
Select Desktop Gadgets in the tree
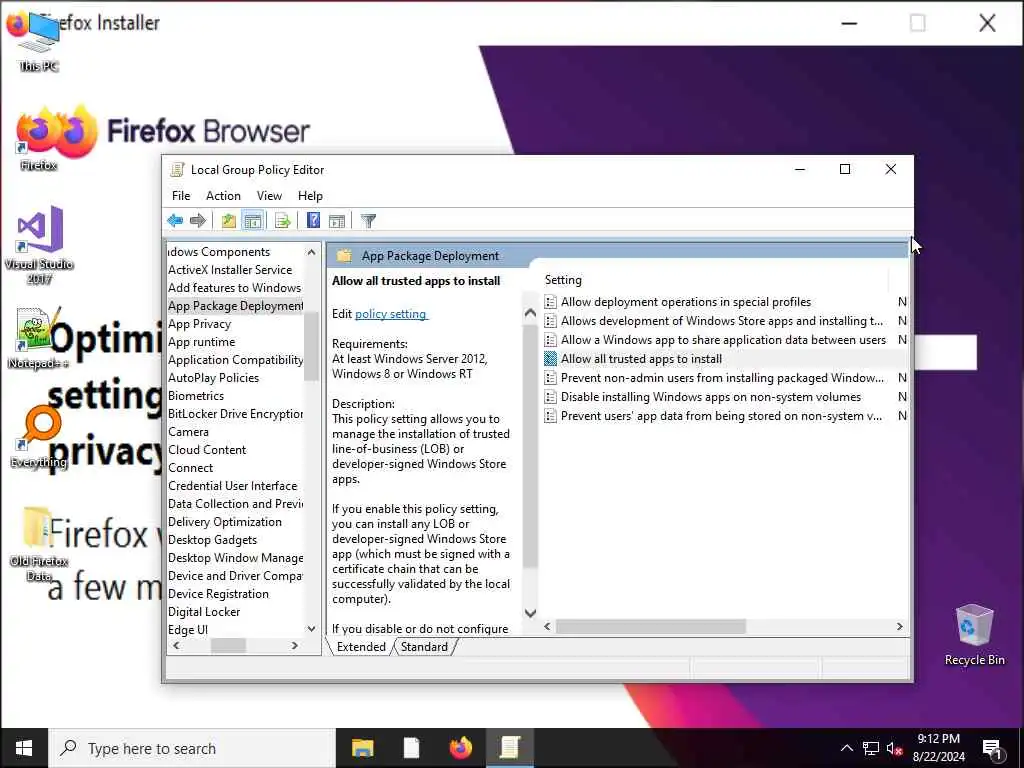[x=212, y=540]
